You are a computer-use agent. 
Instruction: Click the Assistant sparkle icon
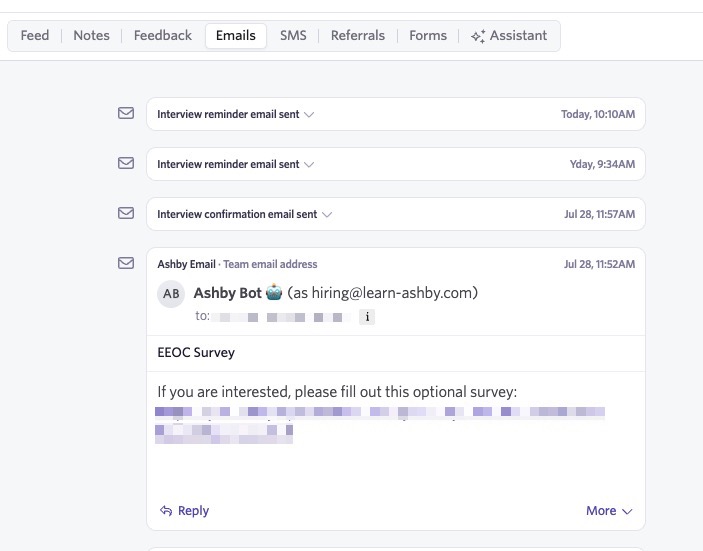pos(478,36)
